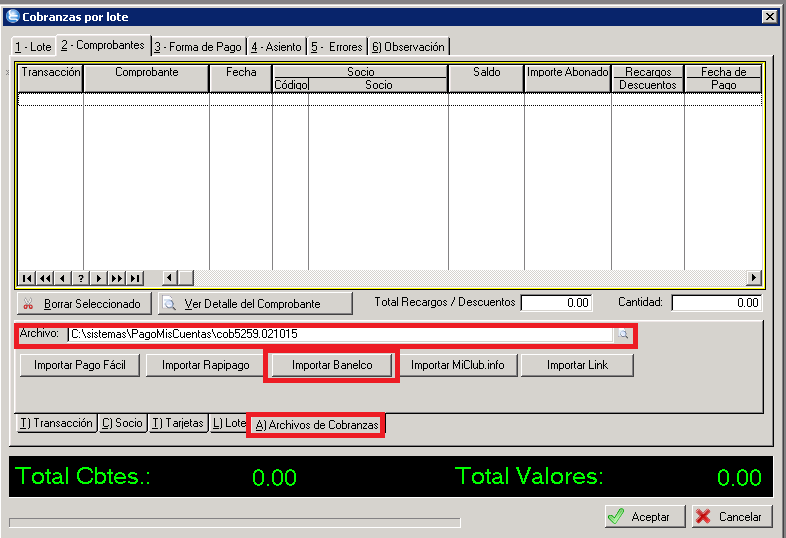The image size is (786, 538).
Task: Switch to the 3 - Forma de Pago tab
Action: point(199,46)
